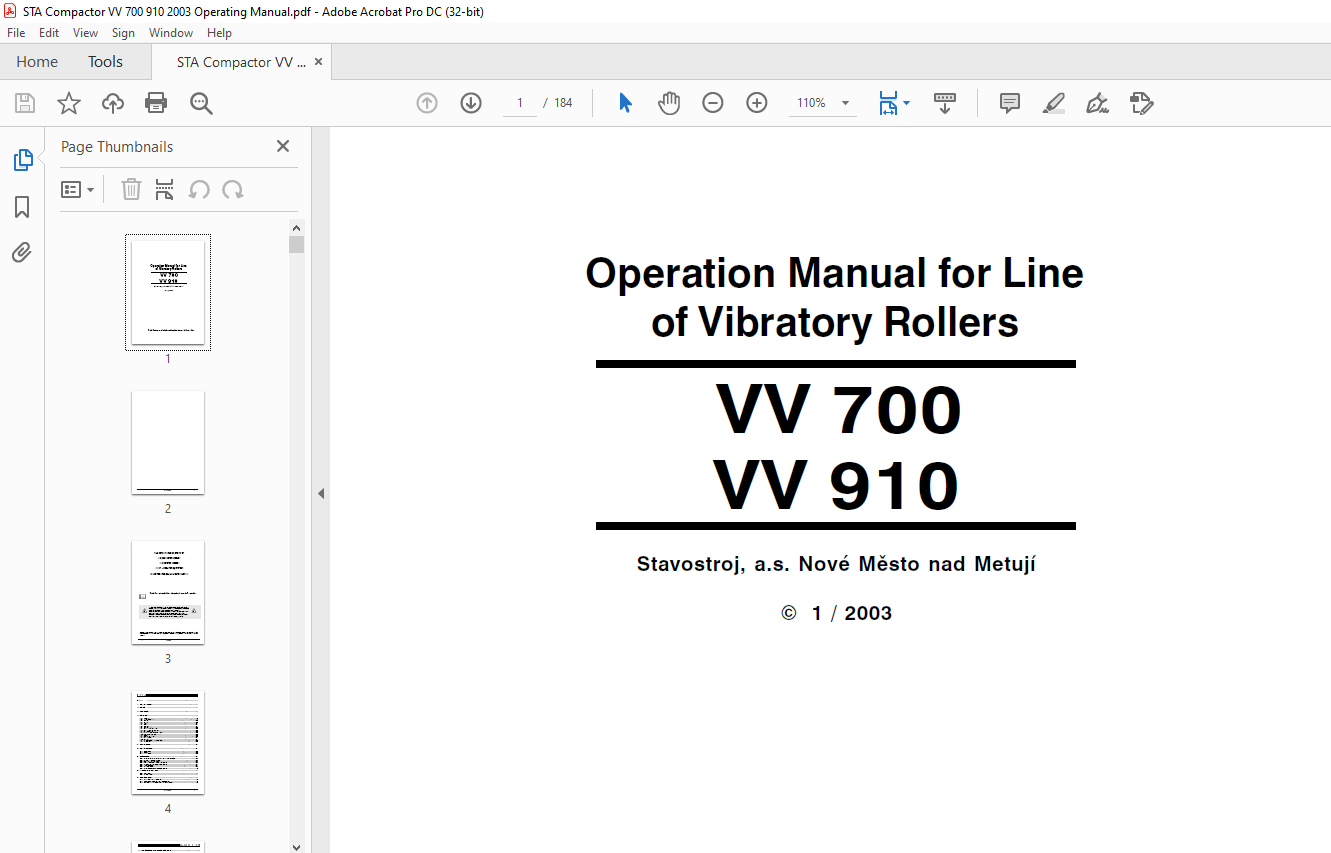Screen dimensions: 1331x853
Task: Select the STA Compactor VV document tab
Action: coord(240,62)
